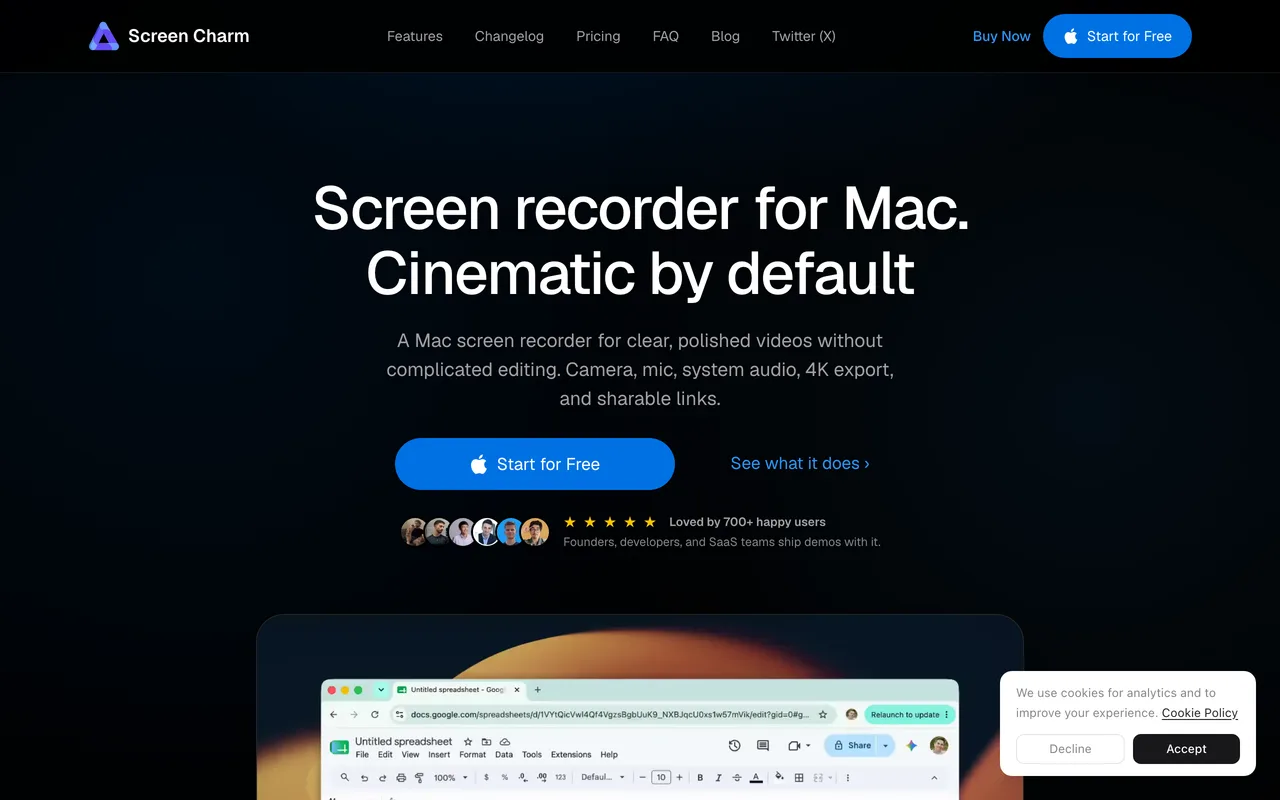Click the search menus magnifier icon

tap(344, 777)
